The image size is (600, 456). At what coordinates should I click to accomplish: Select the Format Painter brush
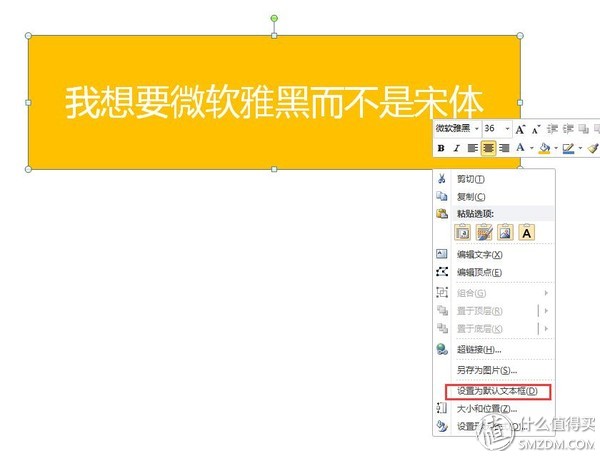point(593,148)
